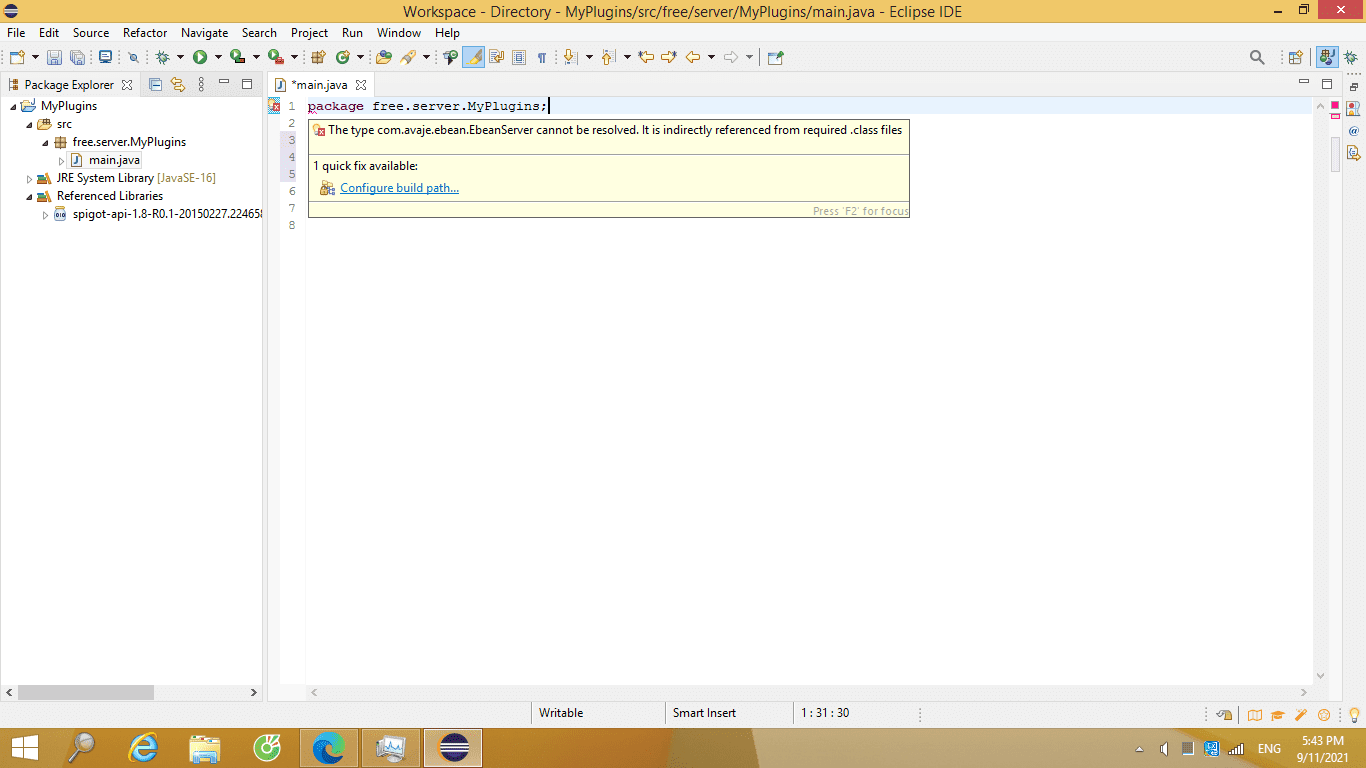This screenshot has height=768, width=1366.
Task: Click the Debug bug icon in toolbar
Action: [x=162, y=58]
